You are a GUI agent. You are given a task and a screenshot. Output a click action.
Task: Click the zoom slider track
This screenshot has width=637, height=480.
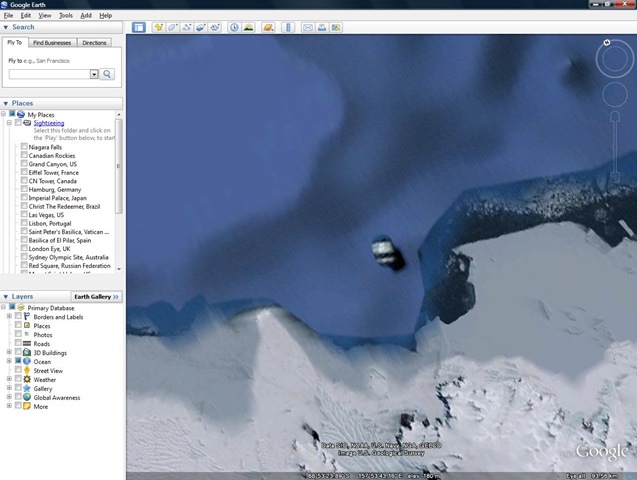coord(615,146)
